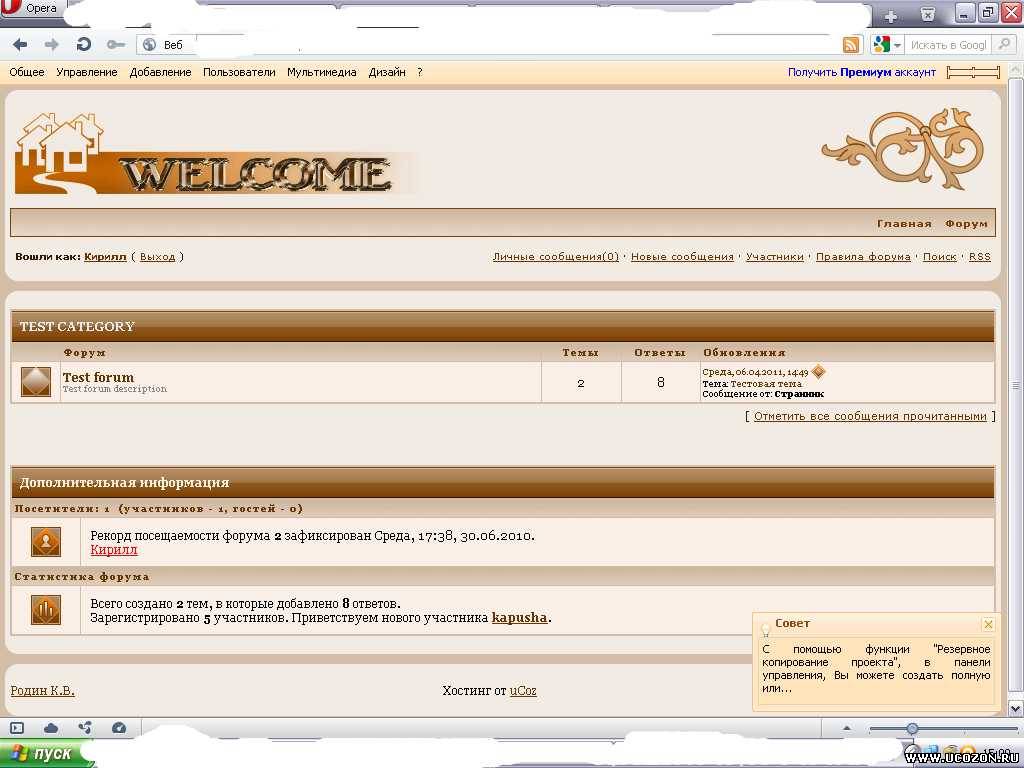Expand the search engine dropdown arrow
This screenshot has height=768, width=1024.
(897, 45)
